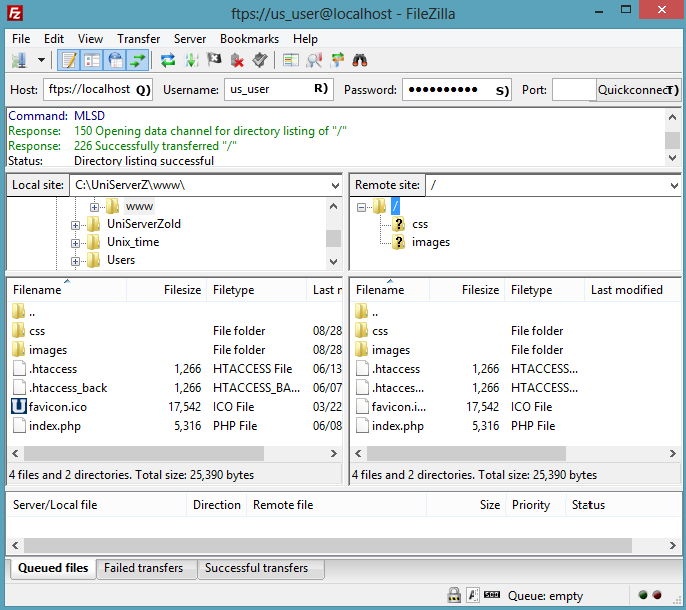Click the Host input field
Viewport: 686px width, 610px height.
pos(98,89)
